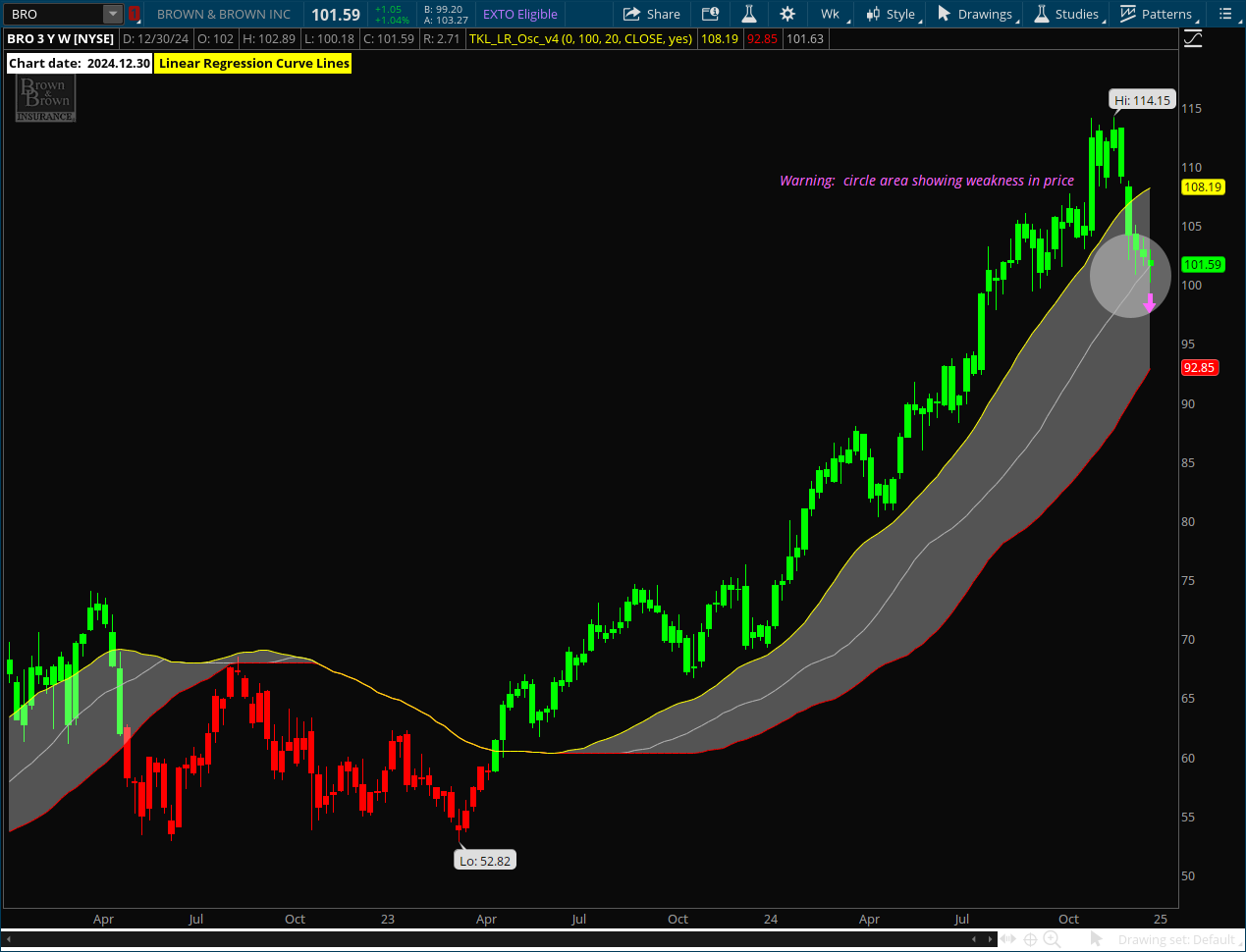Click the scroll left arrow at chart bottom
The height and width of the screenshot is (952, 1246).
(9, 939)
